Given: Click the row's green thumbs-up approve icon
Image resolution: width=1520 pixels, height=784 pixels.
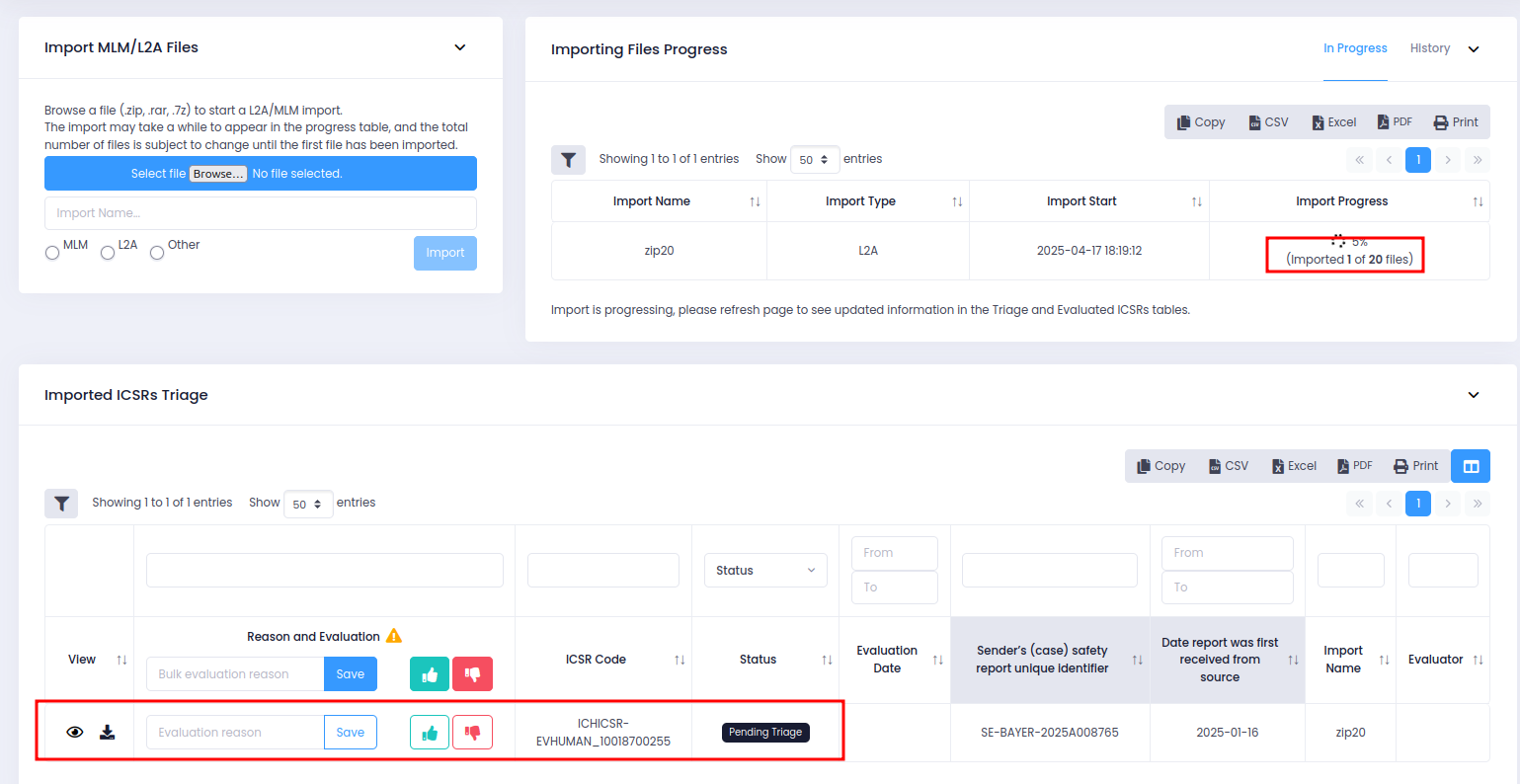Looking at the screenshot, I should (x=430, y=733).
